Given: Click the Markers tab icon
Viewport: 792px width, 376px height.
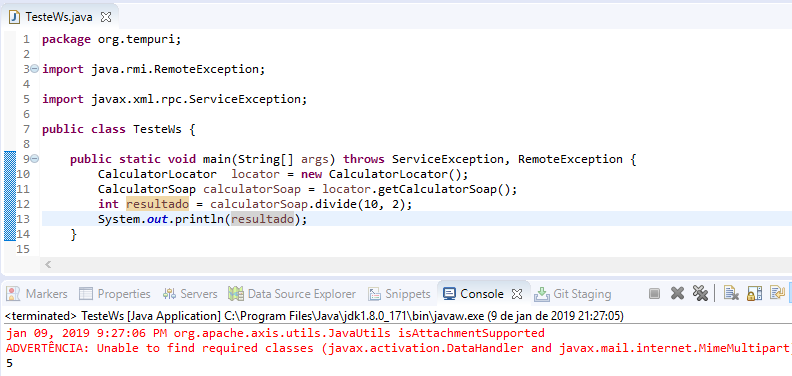Looking at the screenshot, I should (13, 293).
